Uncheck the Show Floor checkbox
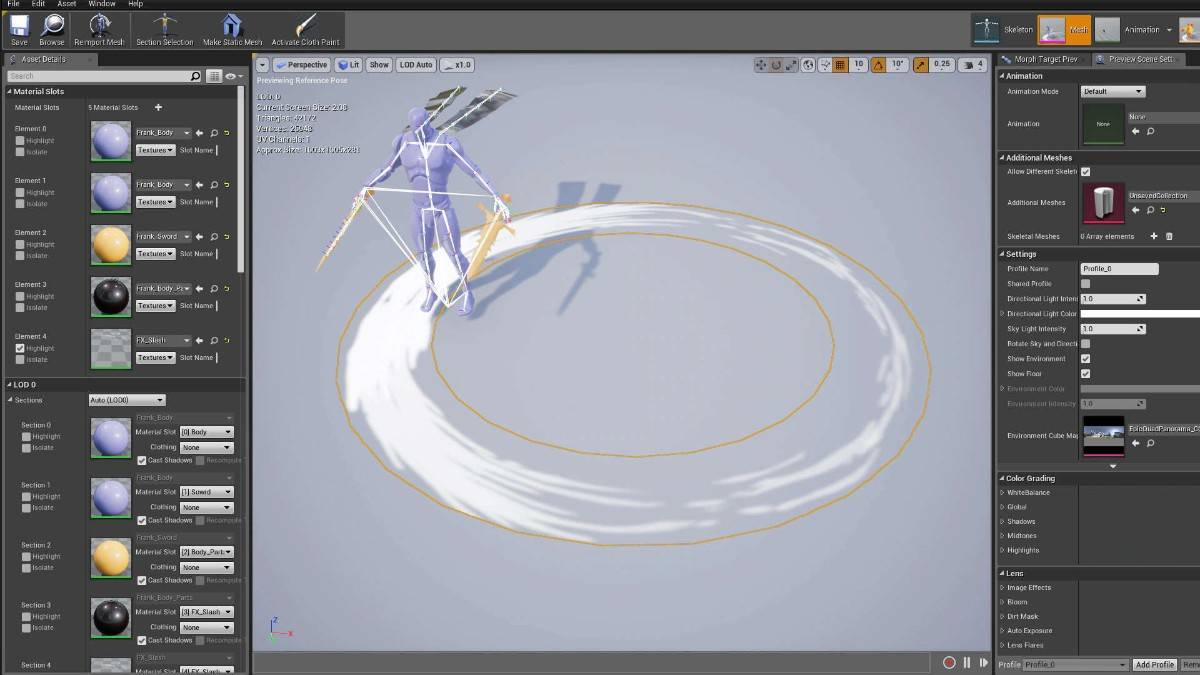This screenshot has width=1200, height=675. point(1086,373)
